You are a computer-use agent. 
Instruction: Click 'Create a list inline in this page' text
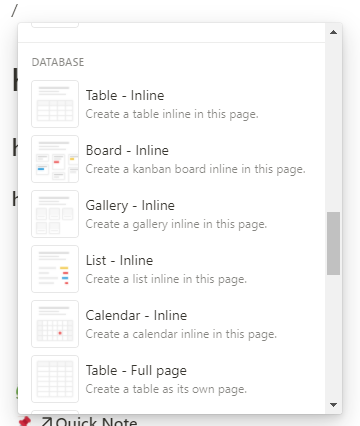(x=166, y=279)
